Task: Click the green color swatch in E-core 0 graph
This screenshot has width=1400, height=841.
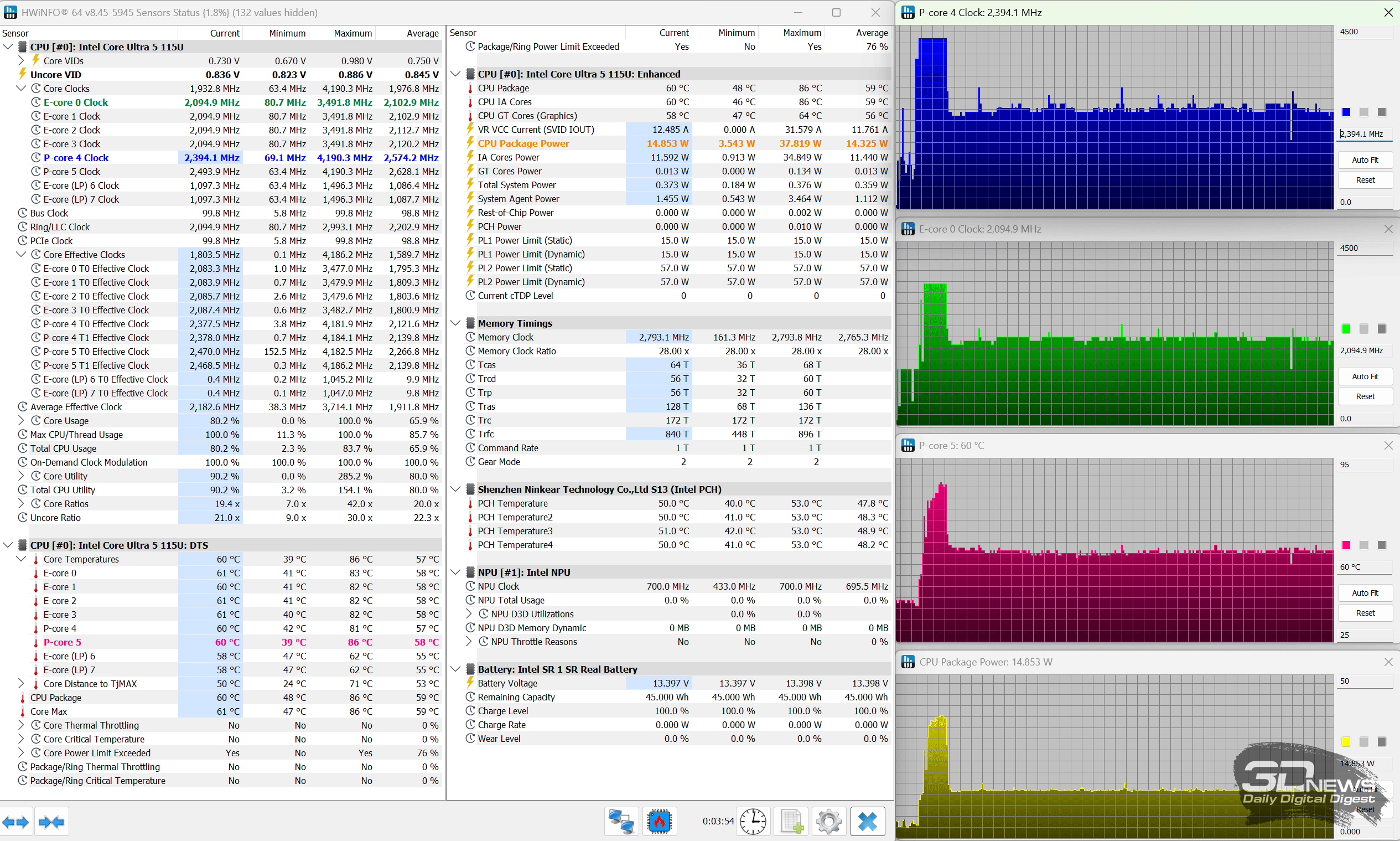Action: [1346, 329]
